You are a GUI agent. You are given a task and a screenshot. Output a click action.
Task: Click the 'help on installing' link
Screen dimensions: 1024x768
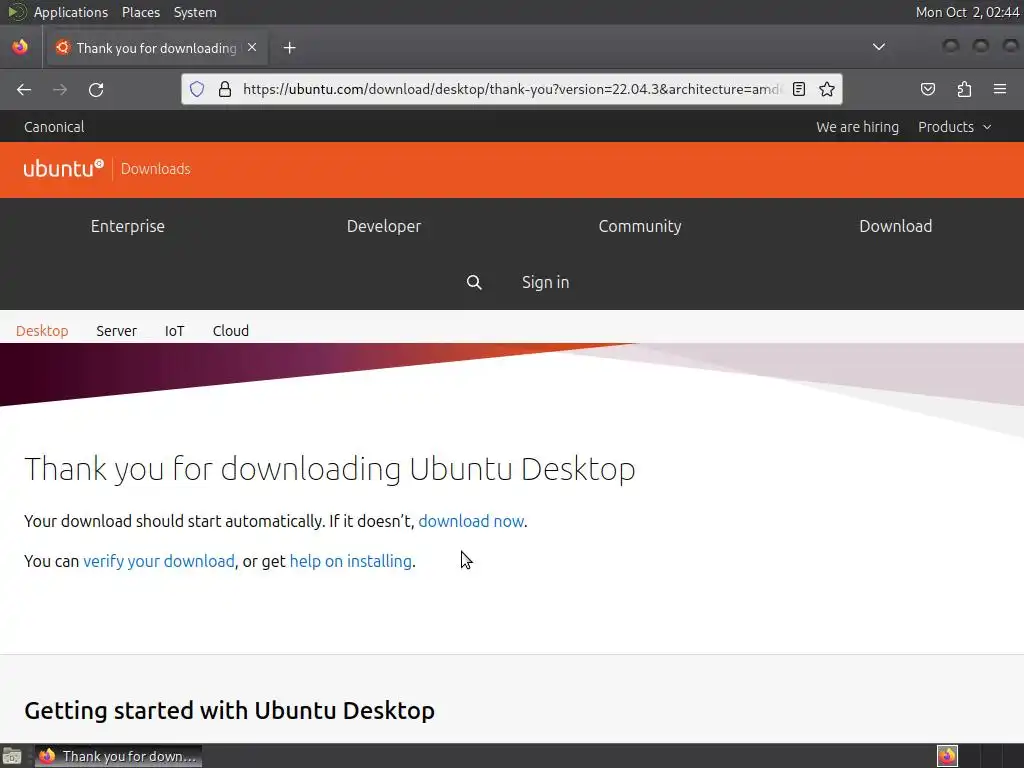point(351,561)
